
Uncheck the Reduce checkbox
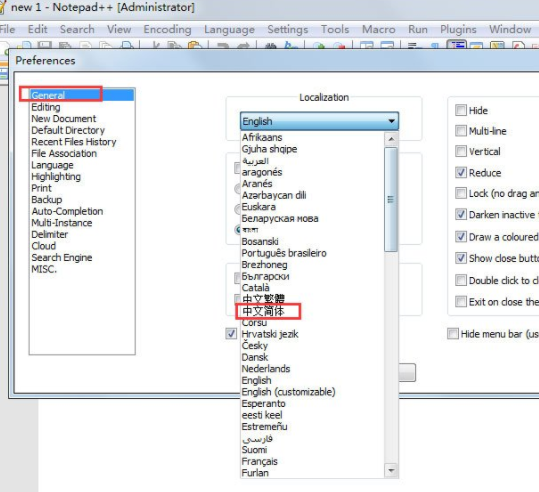click(461, 173)
